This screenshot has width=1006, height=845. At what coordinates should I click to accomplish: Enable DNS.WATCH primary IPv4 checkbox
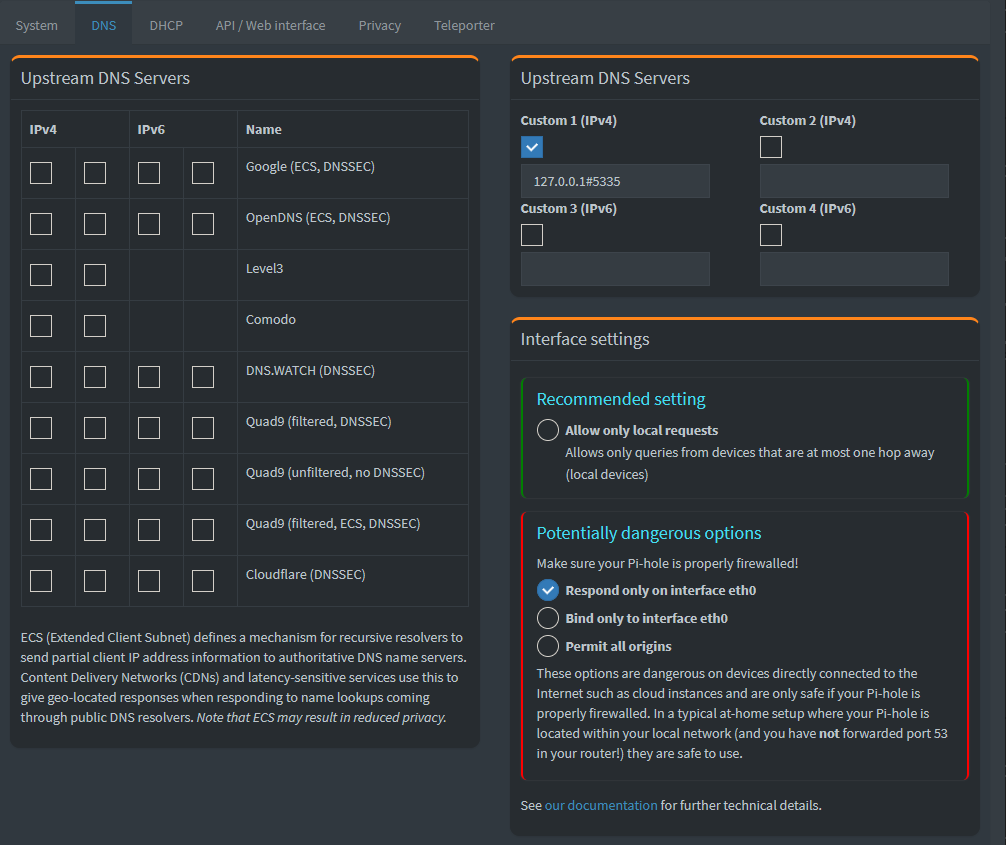41,377
